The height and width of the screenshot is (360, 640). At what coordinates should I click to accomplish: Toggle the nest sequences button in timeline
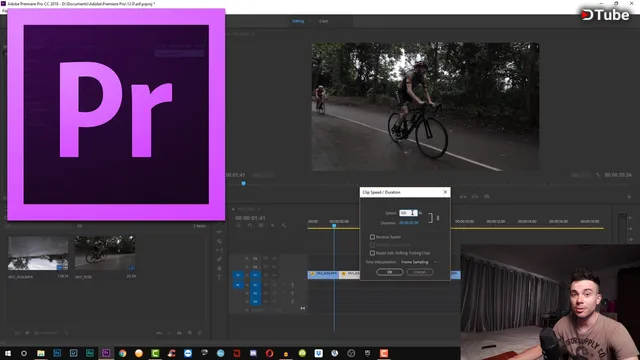coord(238,225)
